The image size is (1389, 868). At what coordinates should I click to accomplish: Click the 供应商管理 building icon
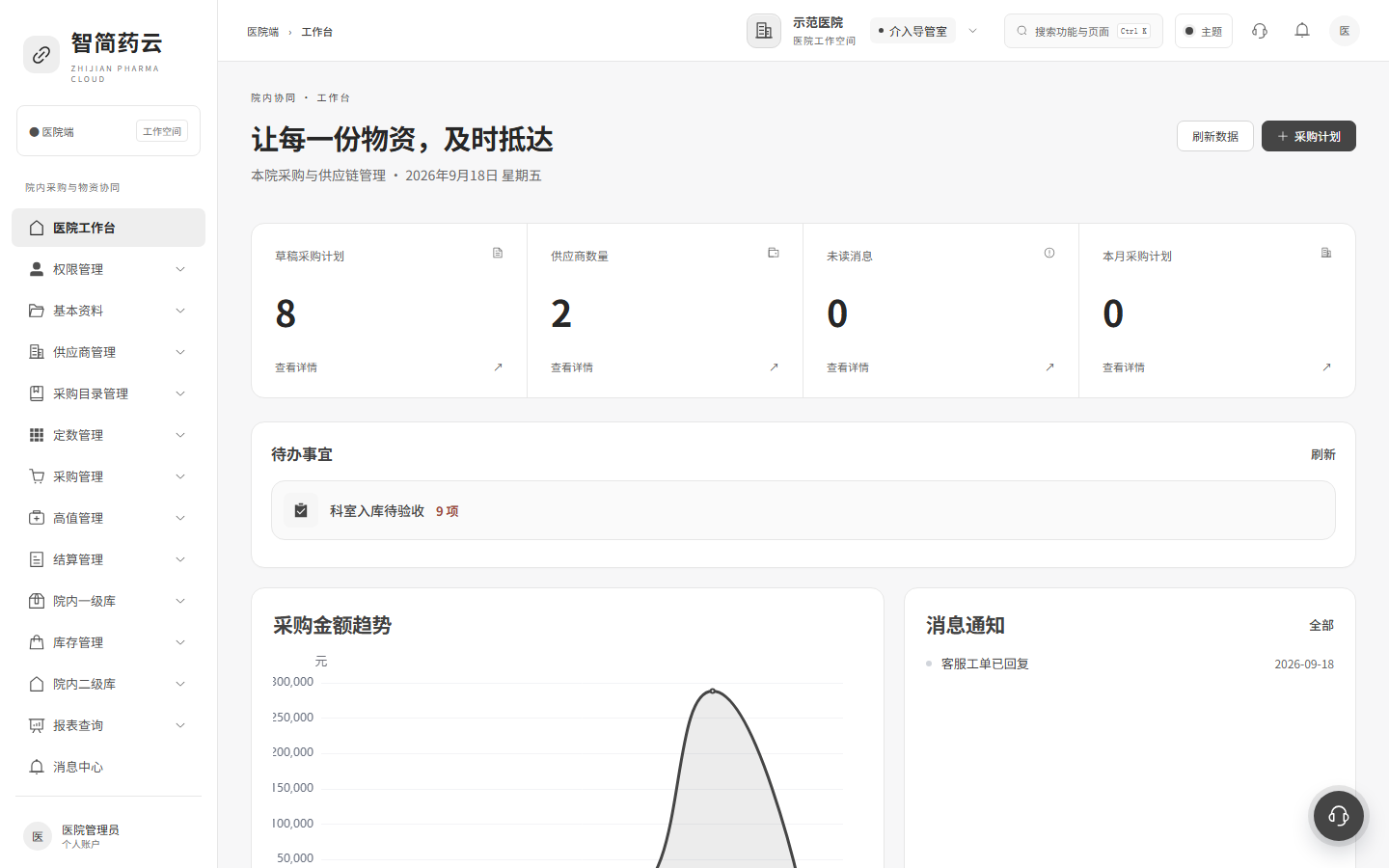tap(37, 352)
